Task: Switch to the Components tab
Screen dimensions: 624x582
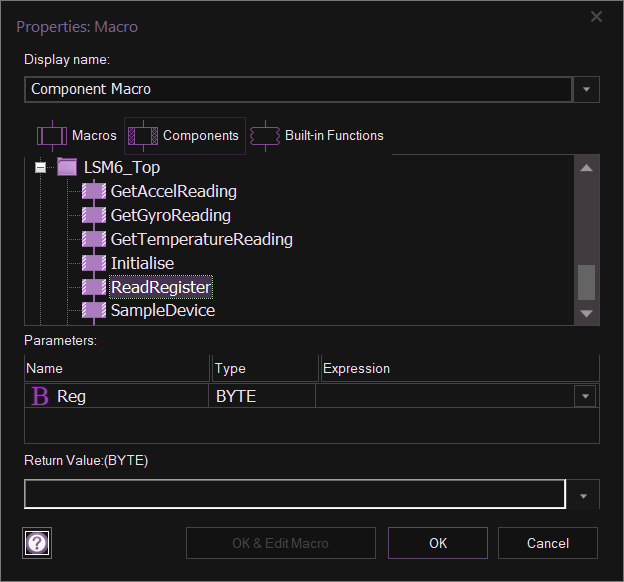Action: [x=185, y=136]
